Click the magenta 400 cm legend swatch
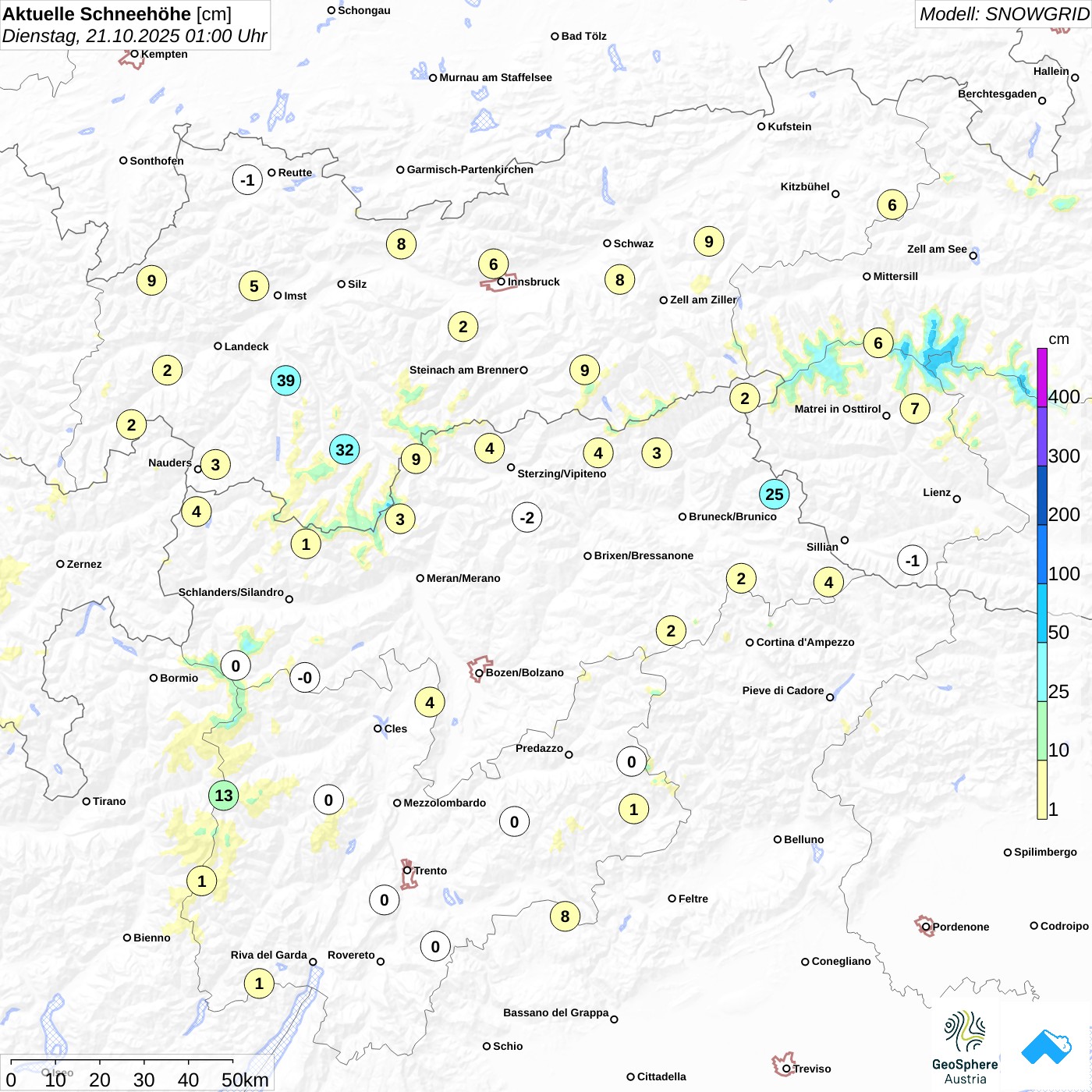This screenshot has width=1092, height=1092. (1042, 377)
